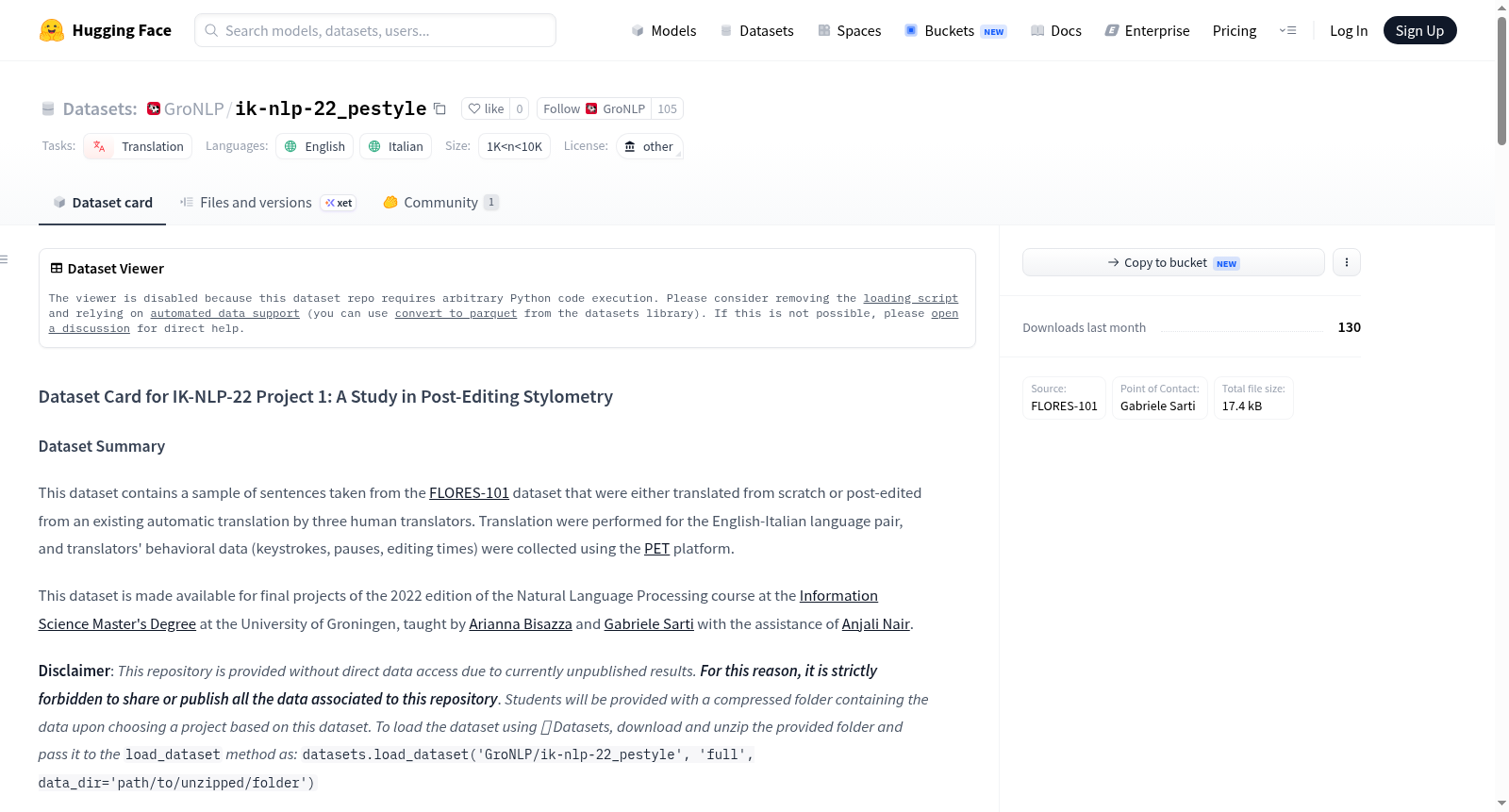Click the 'Dataset Summary' heading
This screenshot has height=812, width=1509.
click(102, 446)
